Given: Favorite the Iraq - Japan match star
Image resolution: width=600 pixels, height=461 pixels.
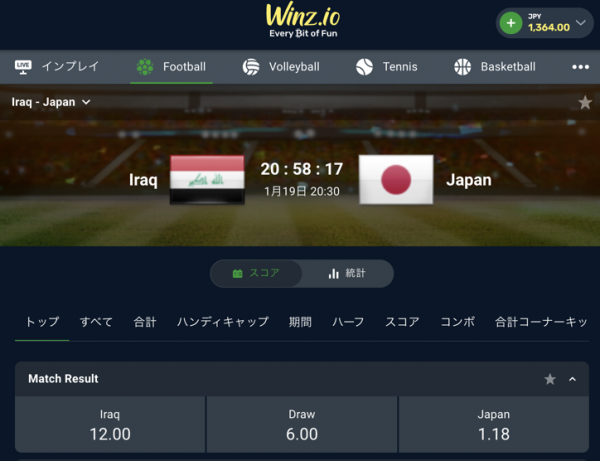Looking at the screenshot, I should click(585, 103).
